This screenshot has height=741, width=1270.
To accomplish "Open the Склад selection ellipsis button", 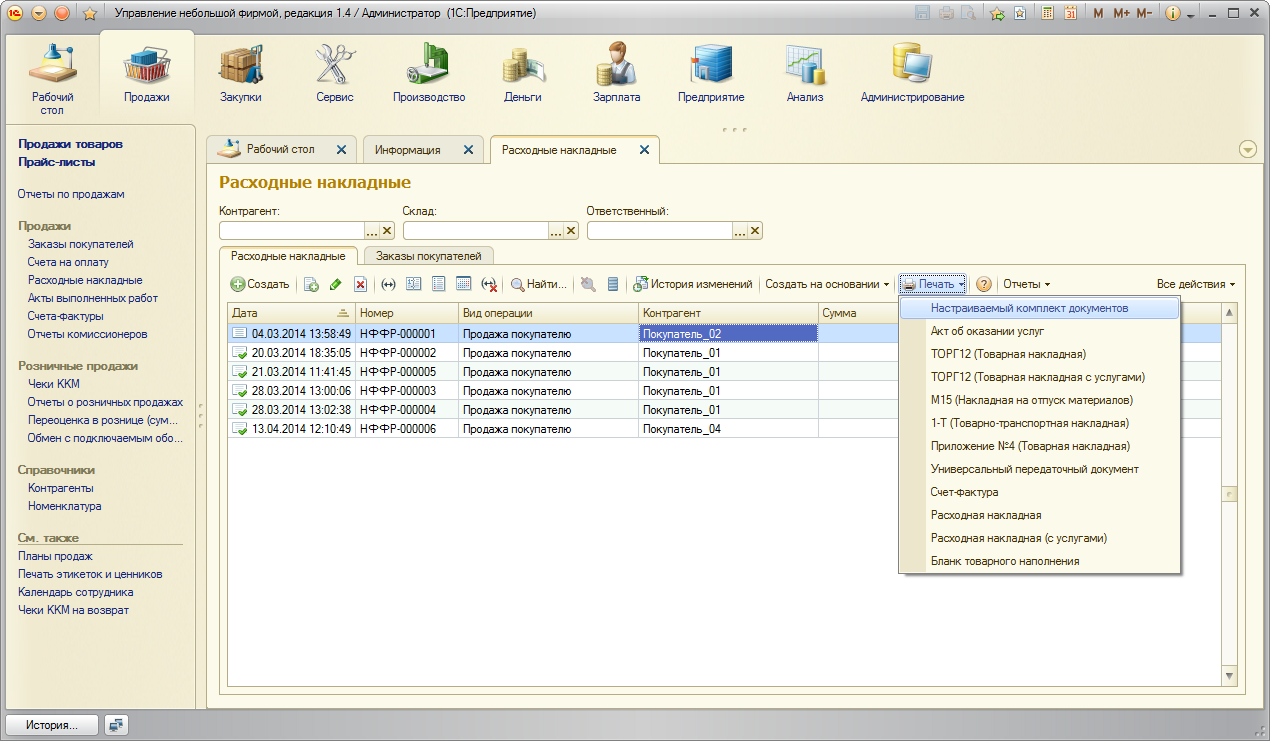I will 556,231.
